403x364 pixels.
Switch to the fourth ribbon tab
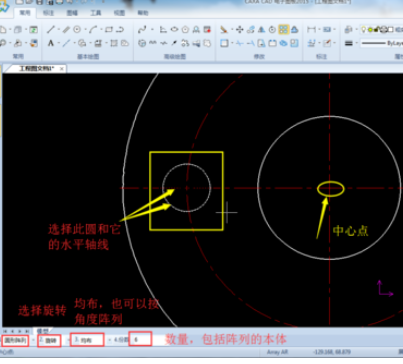(x=96, y=13)
